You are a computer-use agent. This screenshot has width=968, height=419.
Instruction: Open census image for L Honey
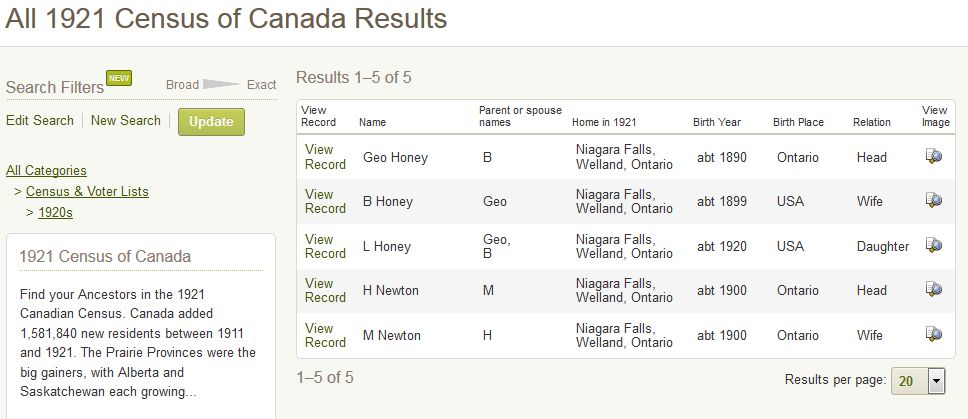933,245
